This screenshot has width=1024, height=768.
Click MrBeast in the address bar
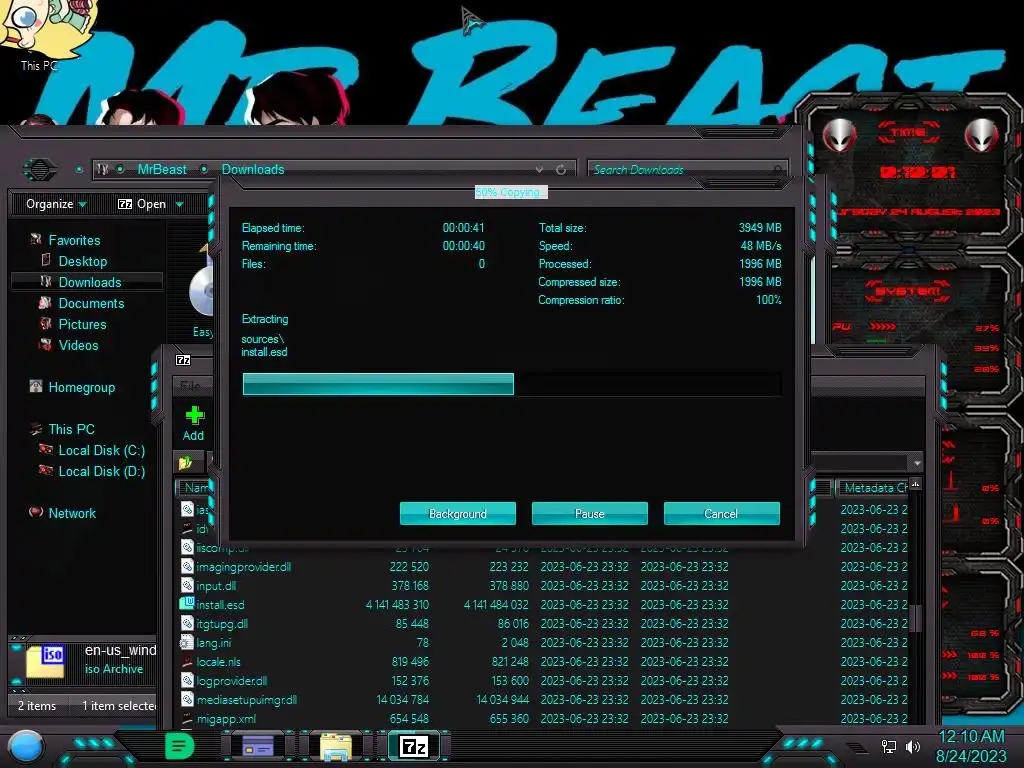pyautogui.click(x=162, y=169)
